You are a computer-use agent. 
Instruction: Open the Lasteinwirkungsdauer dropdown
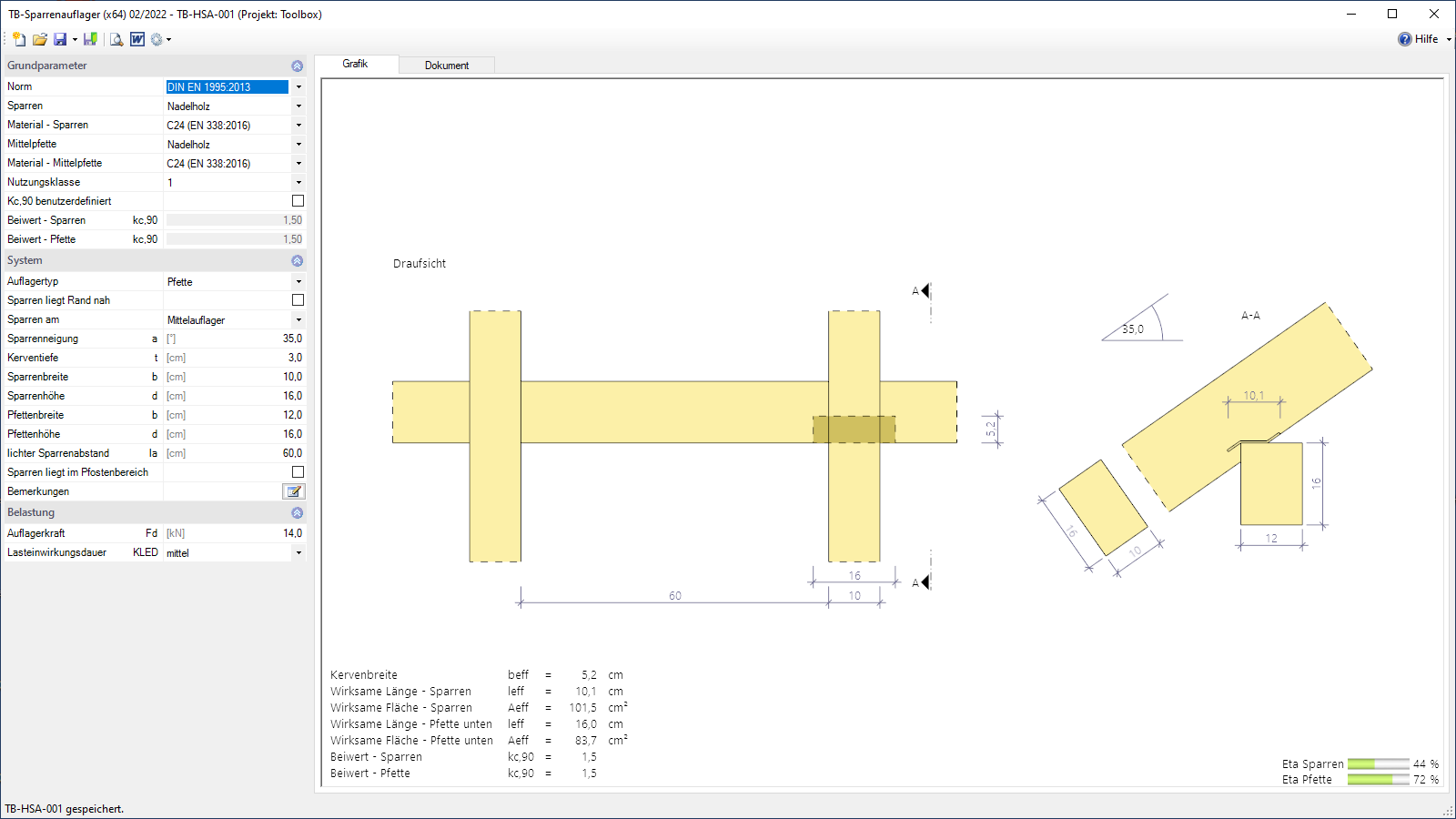coord(298,553)
